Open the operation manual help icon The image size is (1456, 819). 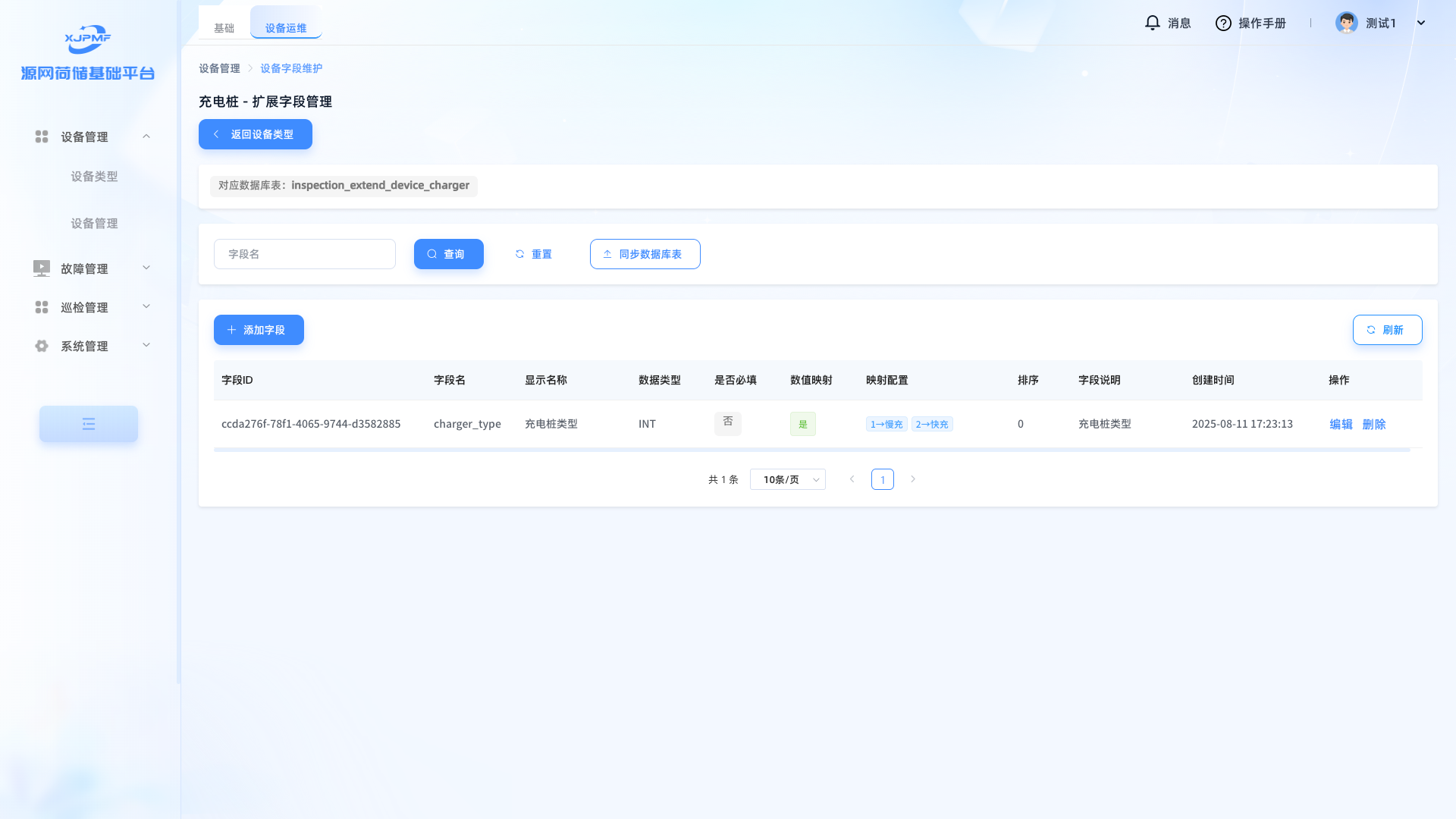coord(1222,23)
